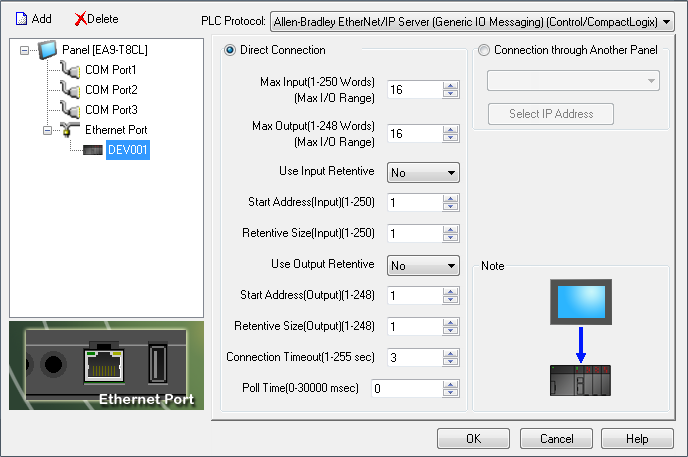This screenshot has height=457, width=688.
Task: Open the PLC Protocol dropdown
Action: (667, 19)
